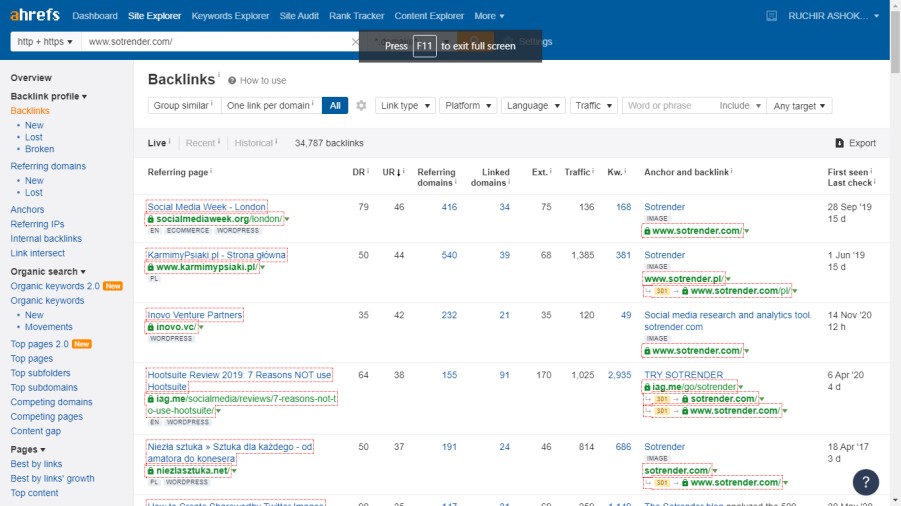Go to the Dashboard tab
This screenshot has height=506, width=901.
tap(95, 16)
